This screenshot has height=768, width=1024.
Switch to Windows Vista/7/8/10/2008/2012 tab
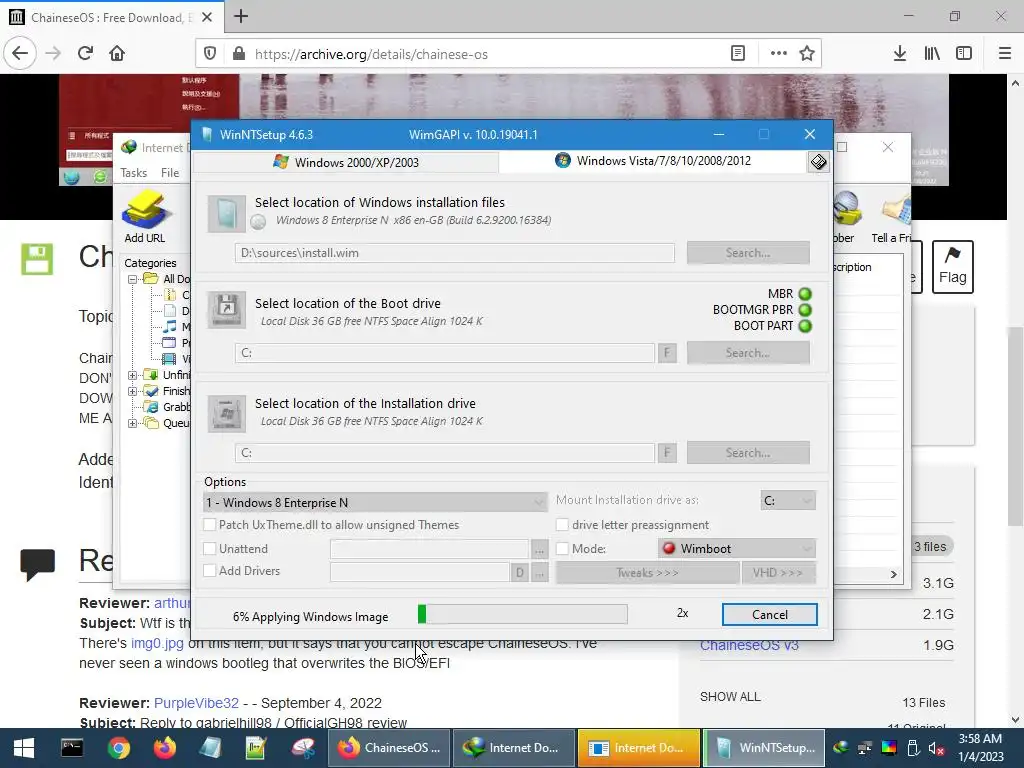click(653, 161)
